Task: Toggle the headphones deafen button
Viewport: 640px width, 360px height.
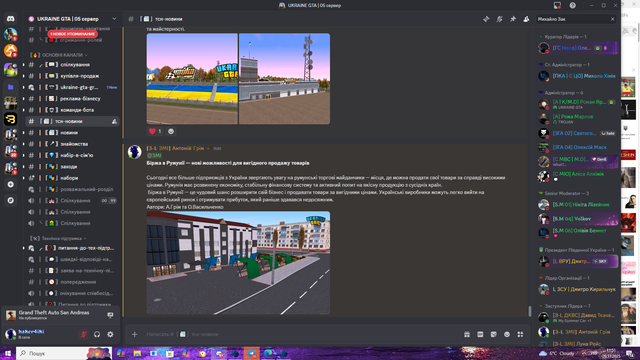Action: tap(97, 334)
